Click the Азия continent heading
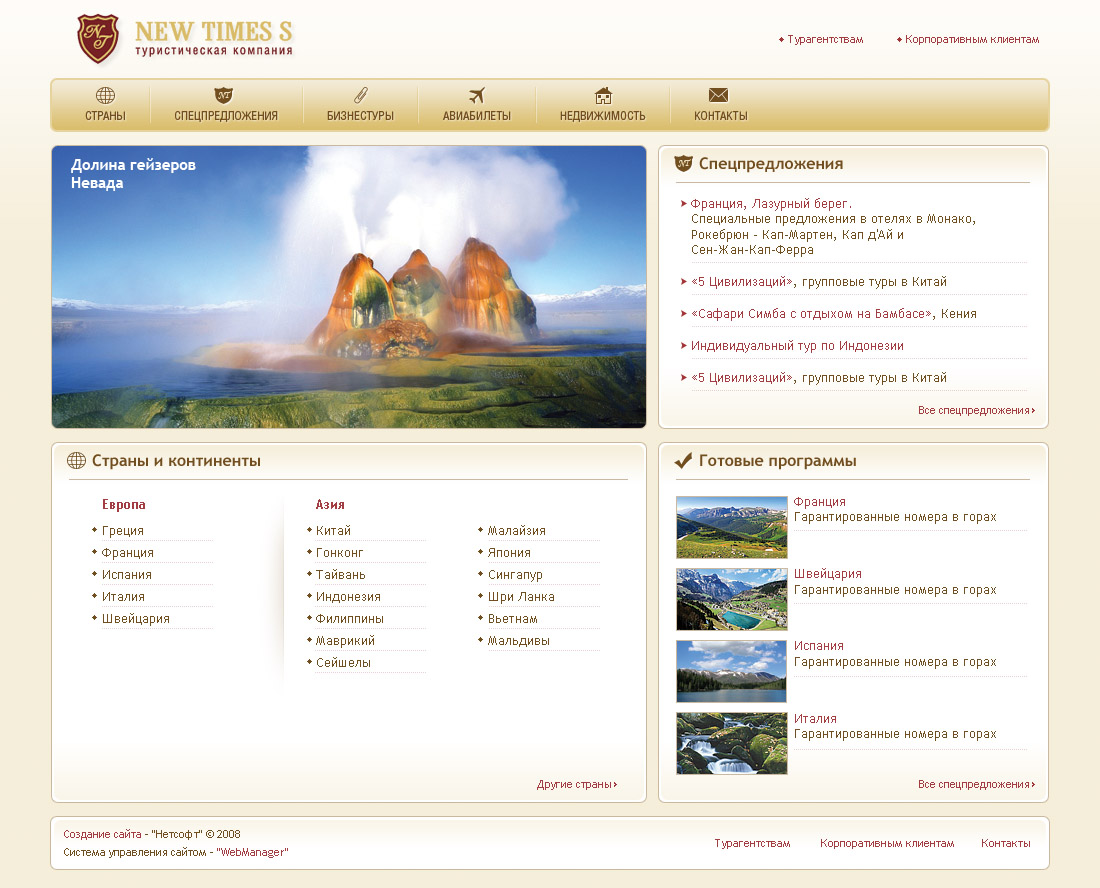Screen dimensions: 1100x888 [330, 504]
